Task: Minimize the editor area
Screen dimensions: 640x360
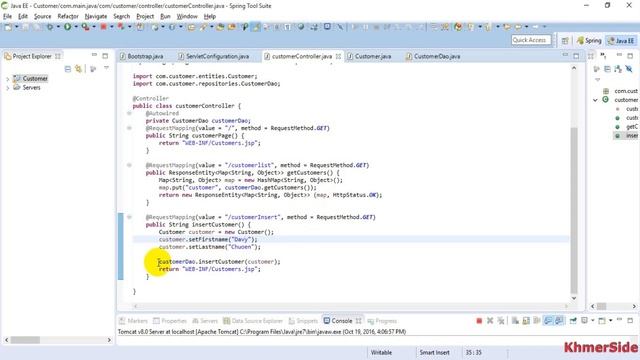Action: pos(565,55)
